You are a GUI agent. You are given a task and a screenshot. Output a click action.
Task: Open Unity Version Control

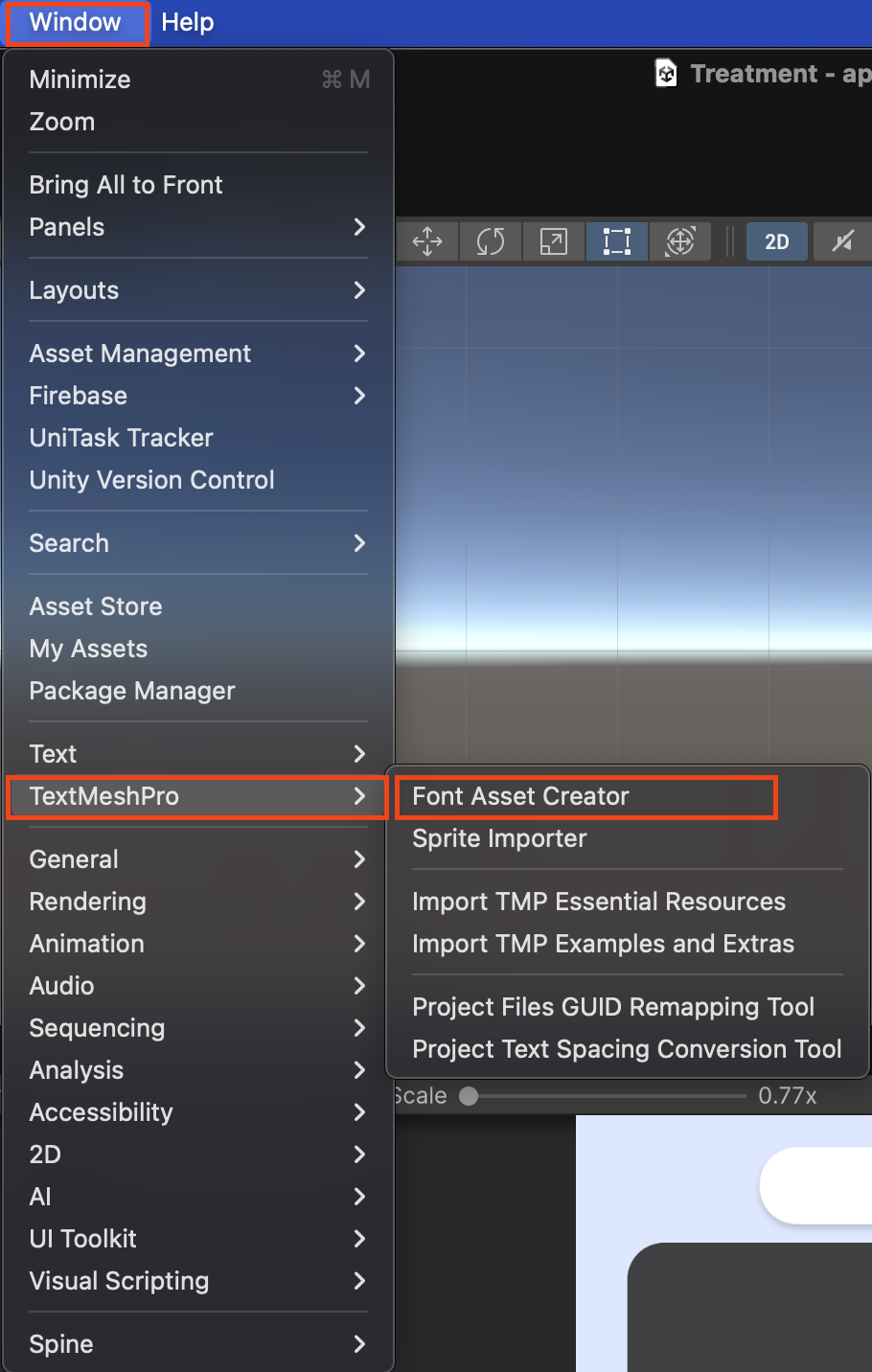(x=198, y=480)
